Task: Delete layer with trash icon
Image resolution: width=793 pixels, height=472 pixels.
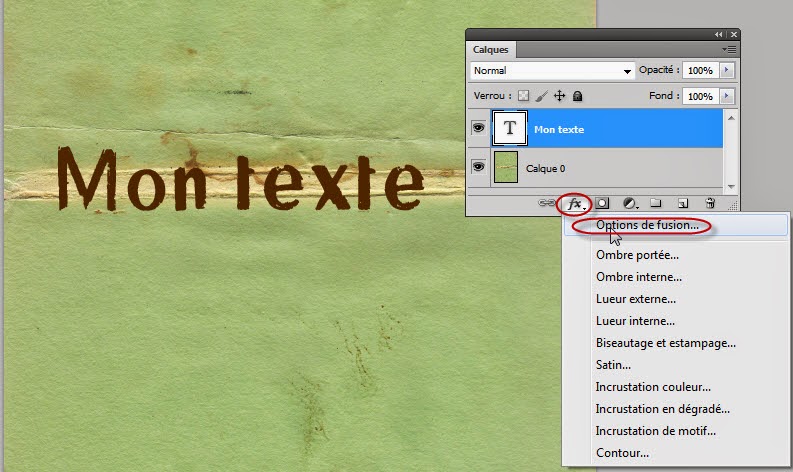Action: point(710,203)
